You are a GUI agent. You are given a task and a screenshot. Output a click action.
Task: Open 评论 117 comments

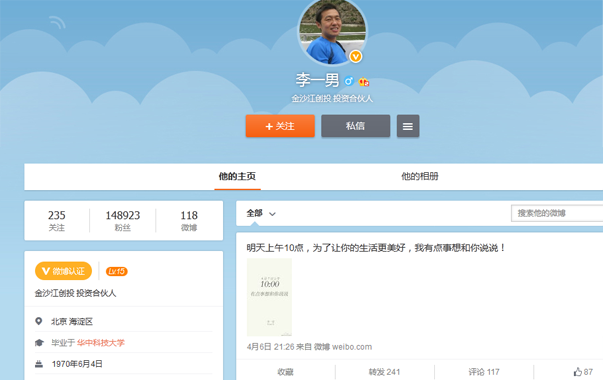(484, 372)
